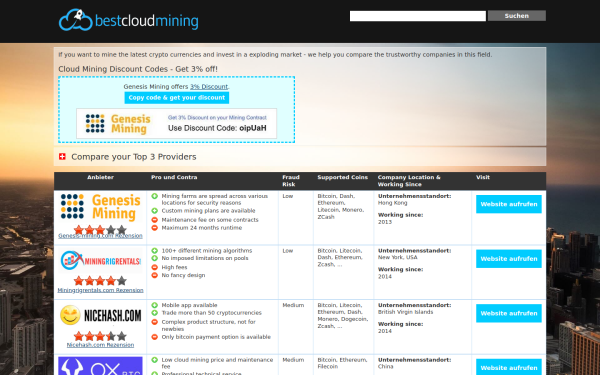Open the 3% Discount link
This screenshot has height=375, width=600.
click(x=209, y=86)
